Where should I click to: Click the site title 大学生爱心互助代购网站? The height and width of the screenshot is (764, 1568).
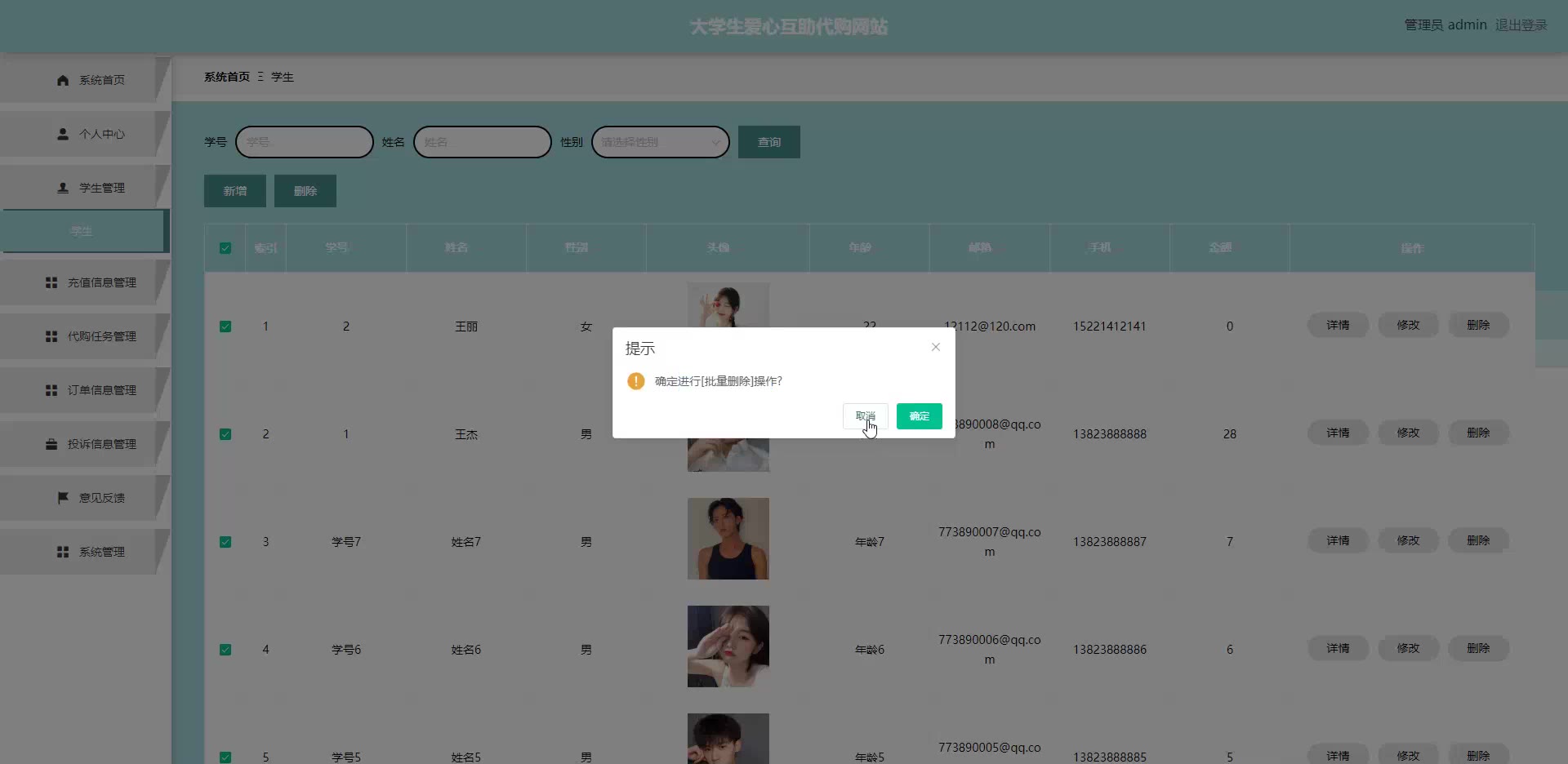[789, 27]
